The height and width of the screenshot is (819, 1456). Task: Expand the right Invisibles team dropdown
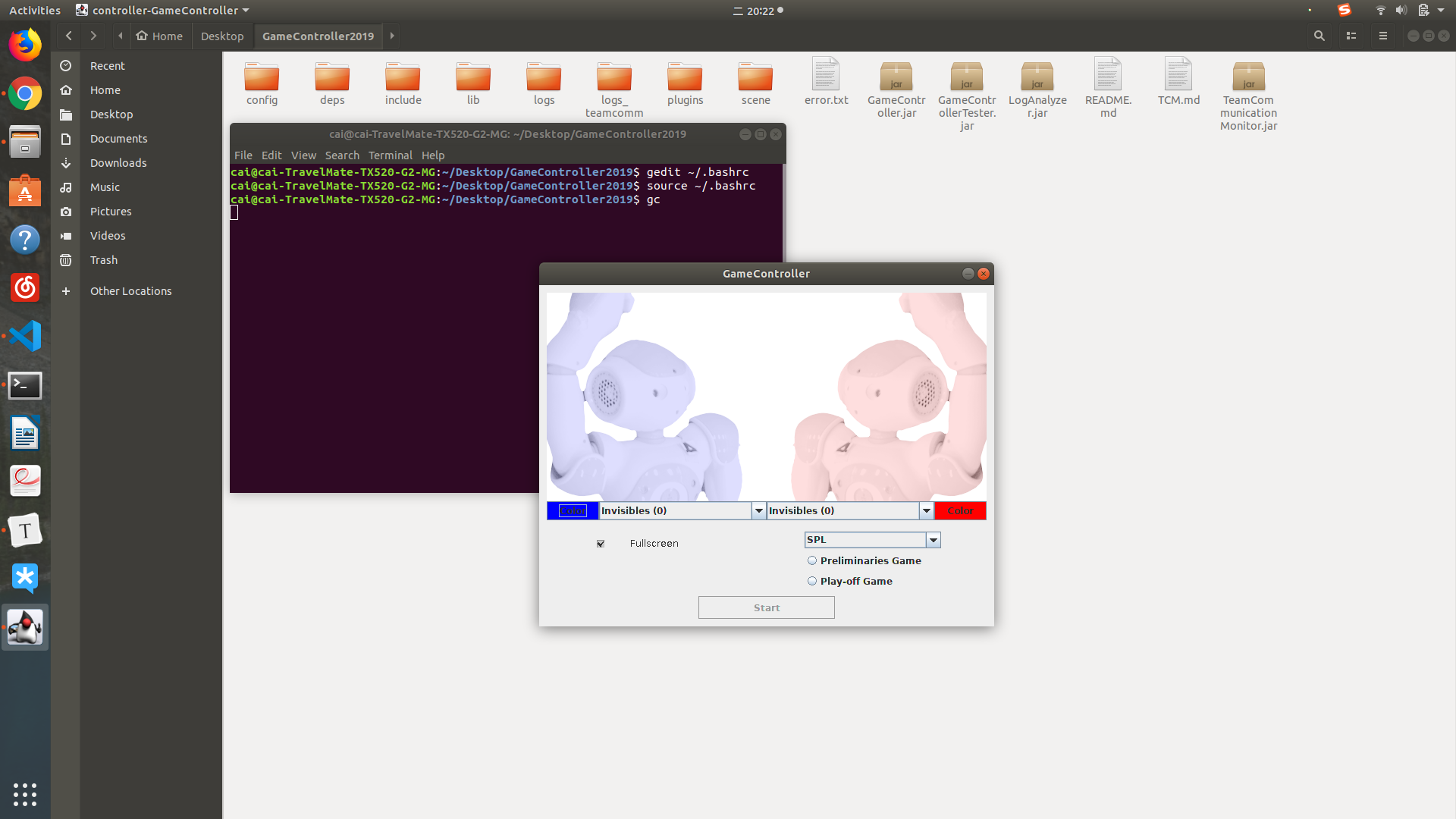click(x=926, y=511)
